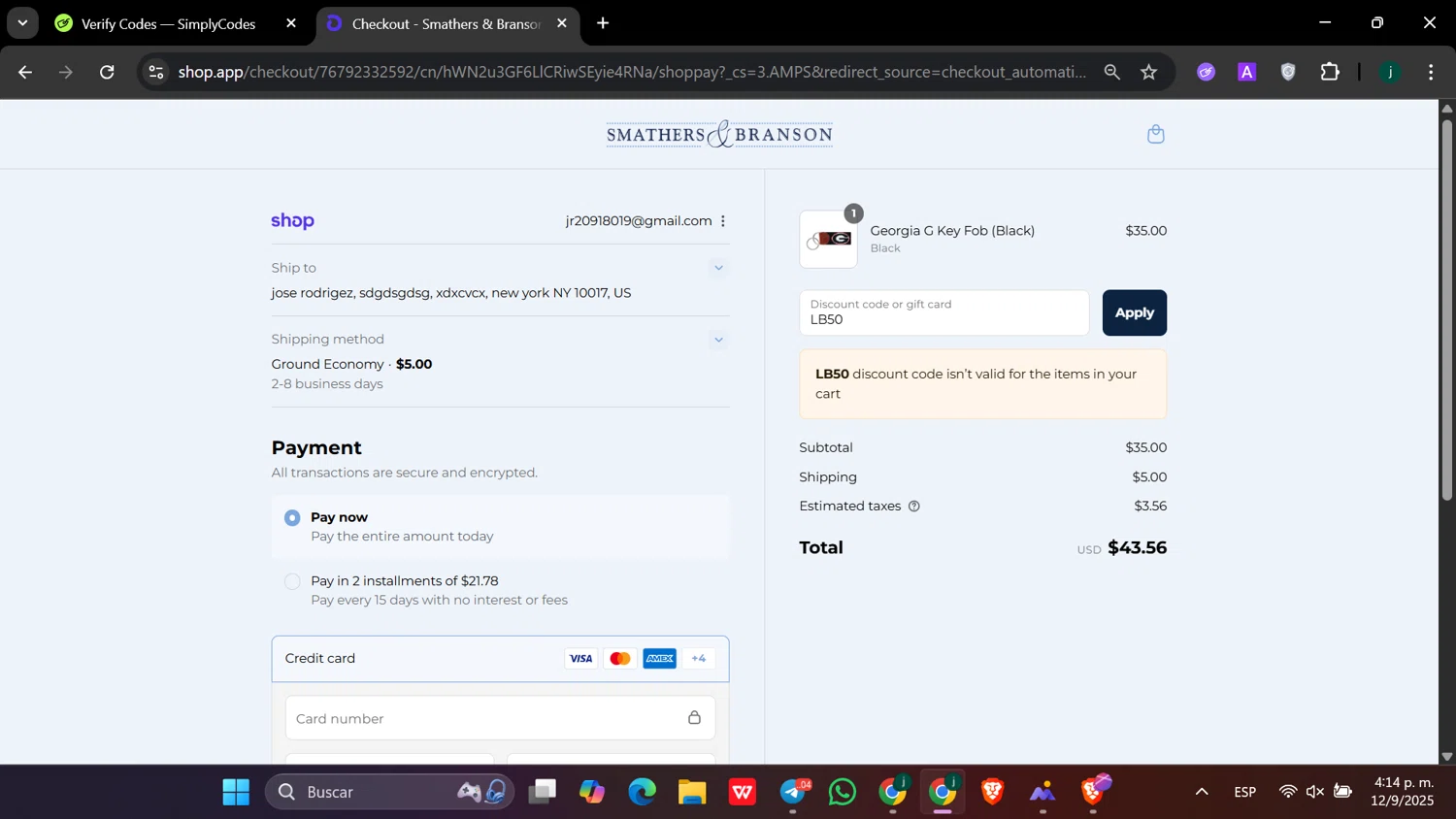Show the +4 more card types
Image resolution: width=1456 pixels, height=819 pixels.
click(699, 659)
